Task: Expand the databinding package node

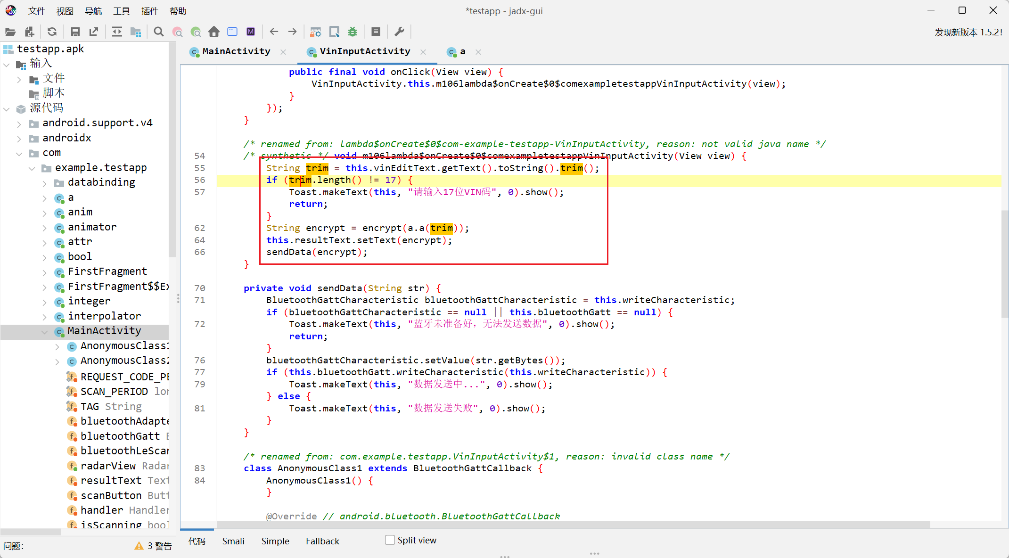Action: (x=45, y=183)
